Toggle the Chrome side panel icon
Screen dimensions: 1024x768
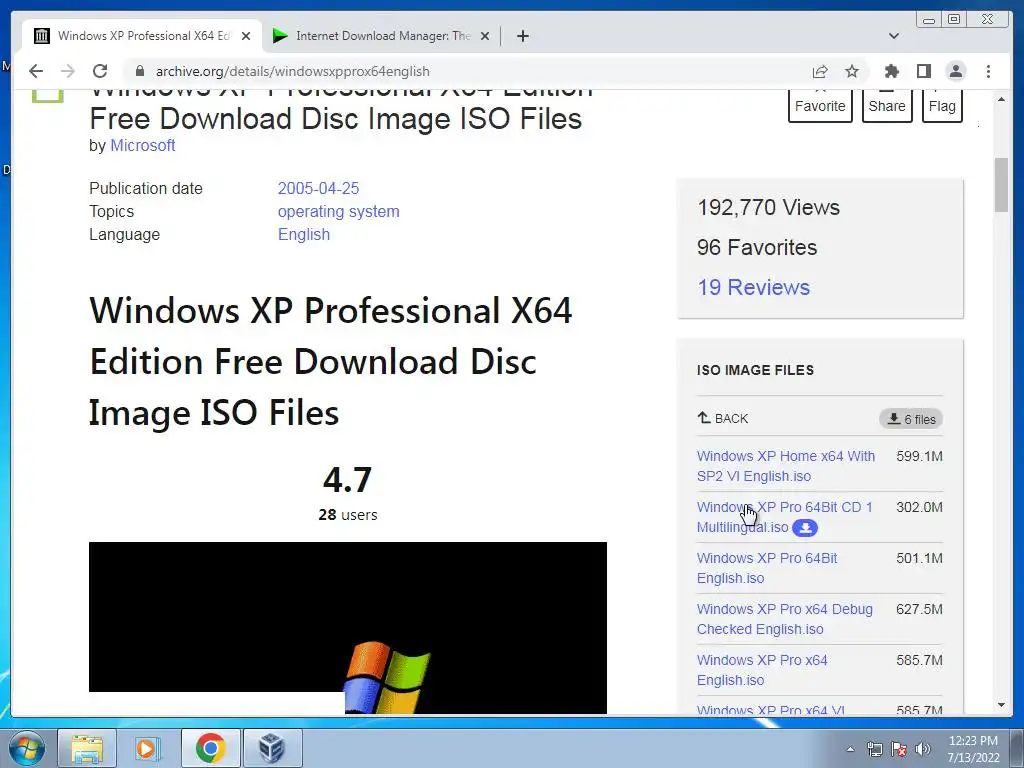click(923, 71)
